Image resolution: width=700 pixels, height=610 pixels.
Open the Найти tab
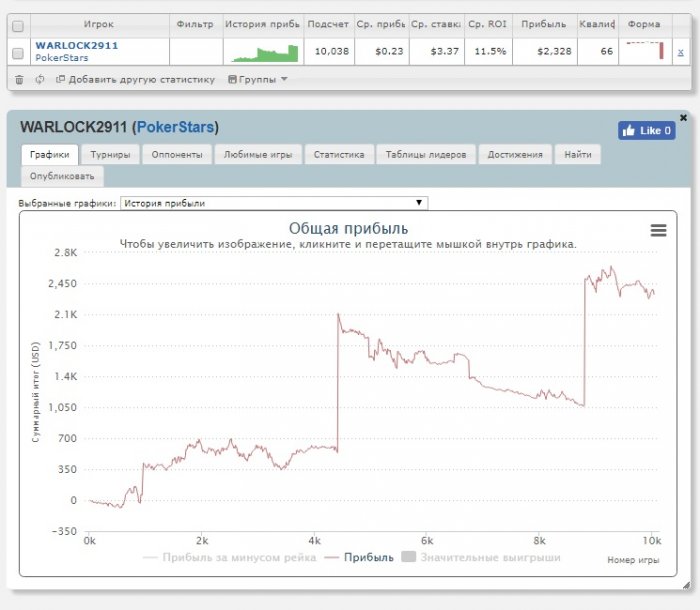coord(578,155)
